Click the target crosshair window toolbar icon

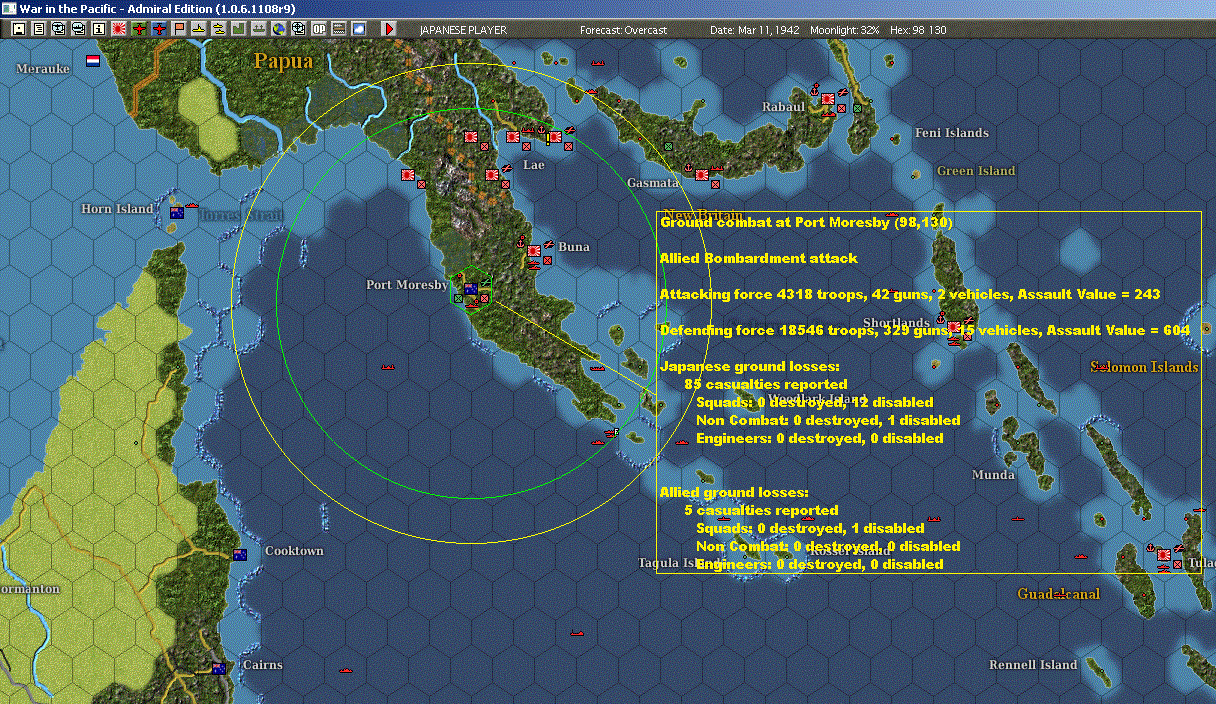pos(298,29)
